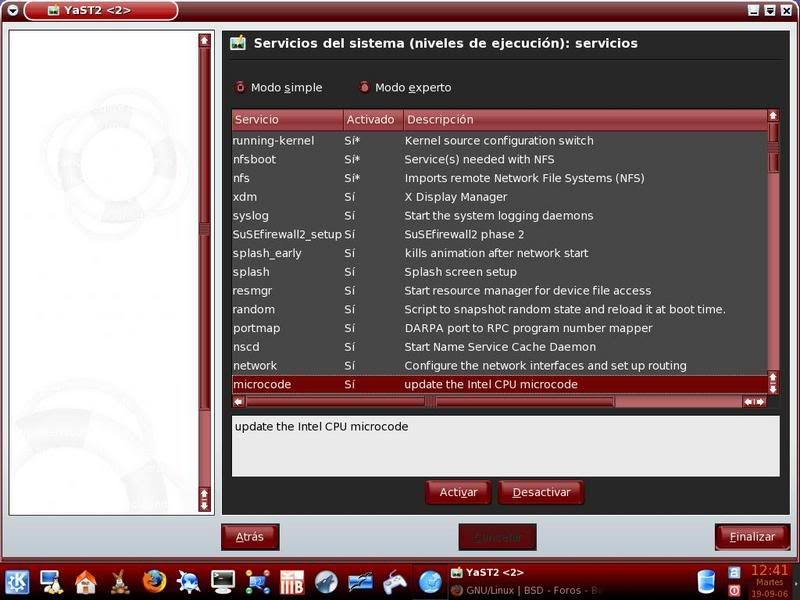This screenshot has width=800, height=600.
Task: Click the services table horizontal scrollbar
Action: [500, 401]
